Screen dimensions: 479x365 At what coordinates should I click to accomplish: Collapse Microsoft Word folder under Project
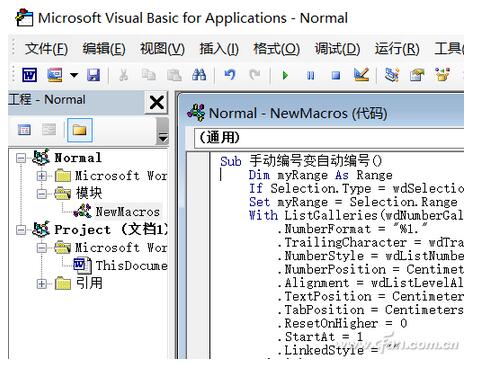42,248
